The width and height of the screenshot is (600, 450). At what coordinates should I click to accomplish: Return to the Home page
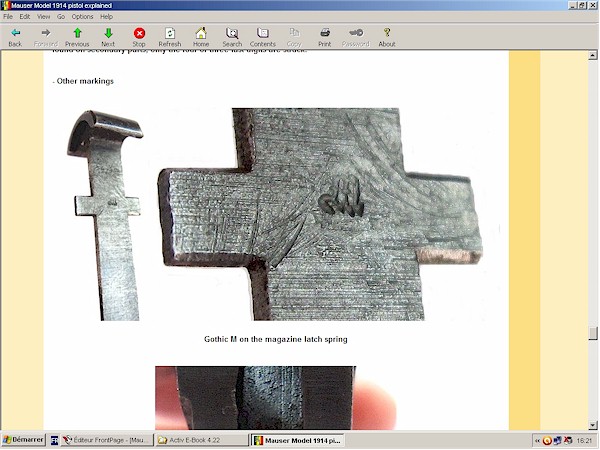(x=201, y=37)
